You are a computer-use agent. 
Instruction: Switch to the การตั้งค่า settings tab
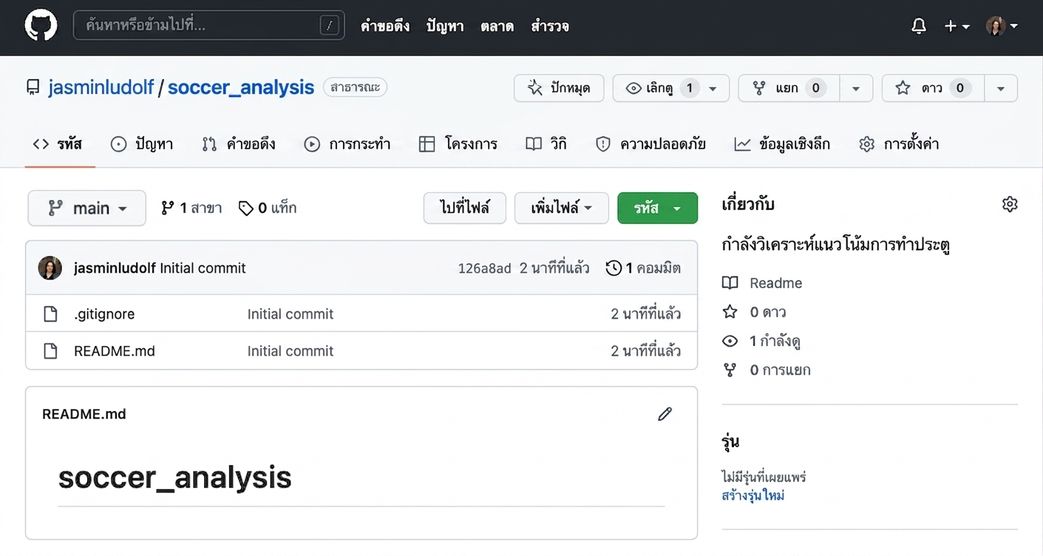(899, 144)
